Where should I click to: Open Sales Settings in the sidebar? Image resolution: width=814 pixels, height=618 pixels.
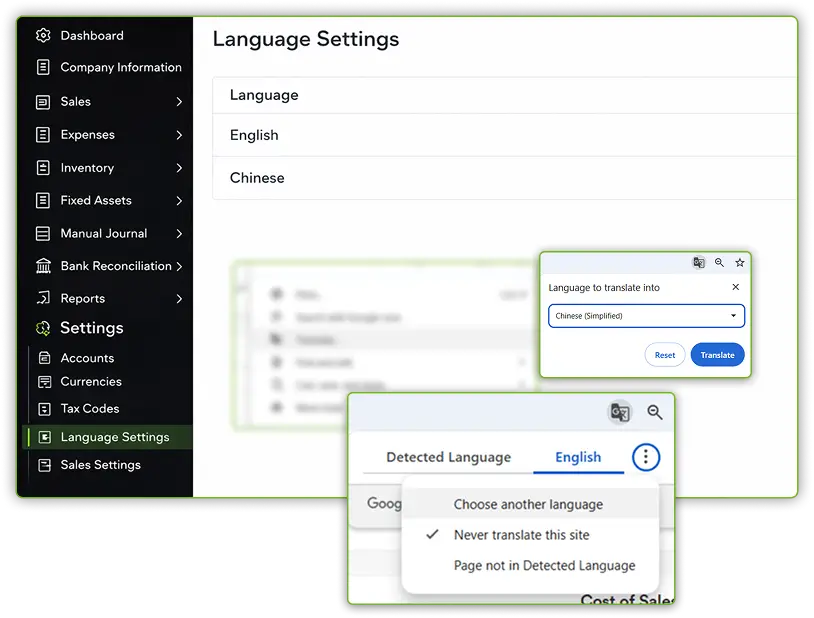pyautogui.click(x=100, y=465)
